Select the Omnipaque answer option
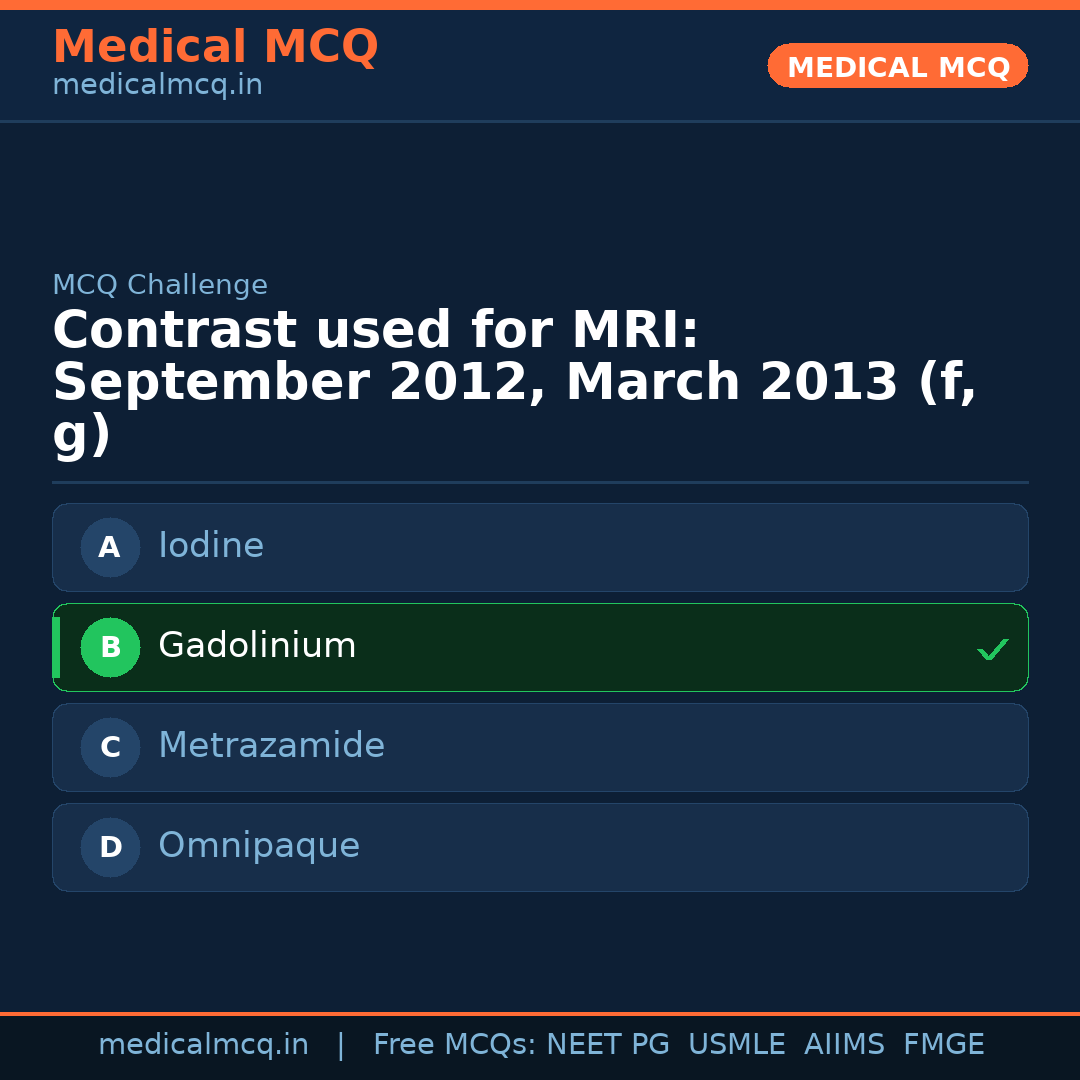 [x=540, y=847]
